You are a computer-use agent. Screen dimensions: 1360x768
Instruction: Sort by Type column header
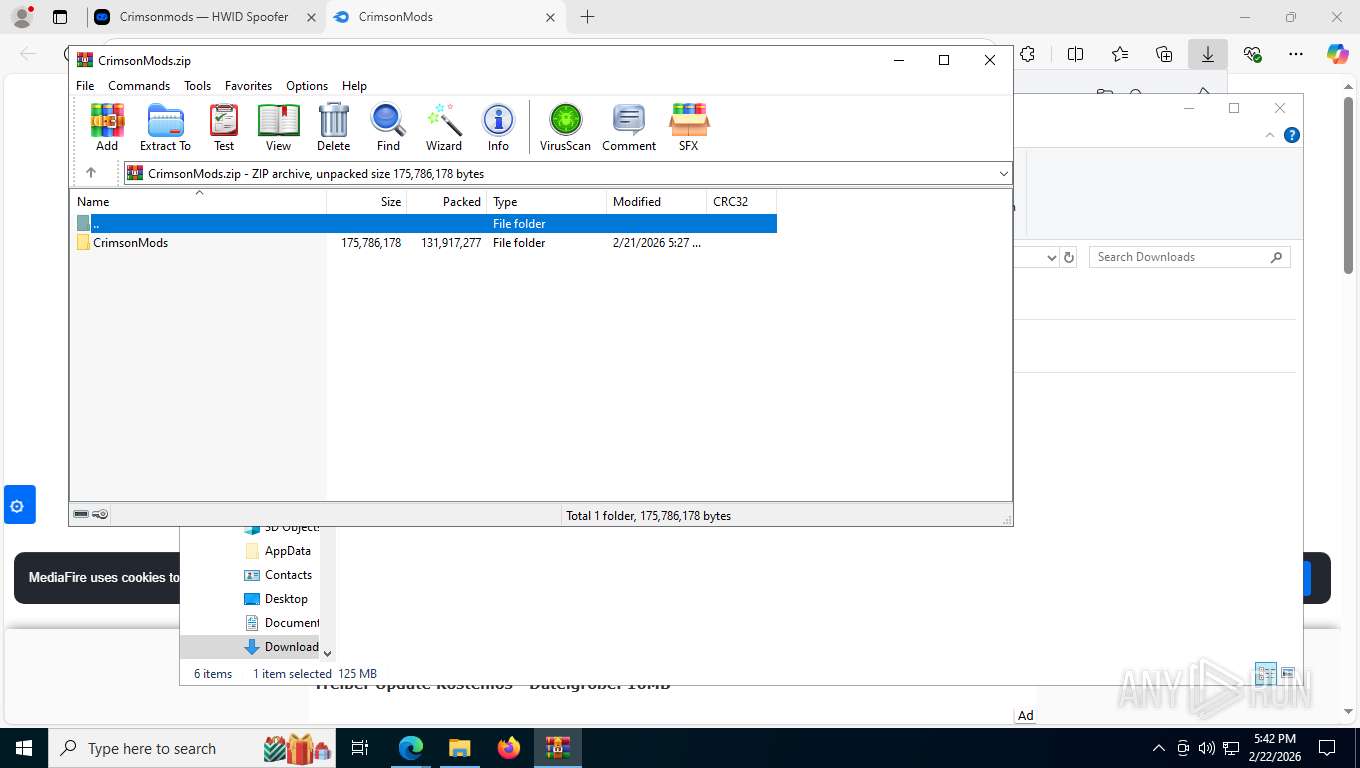pos(547,201)
